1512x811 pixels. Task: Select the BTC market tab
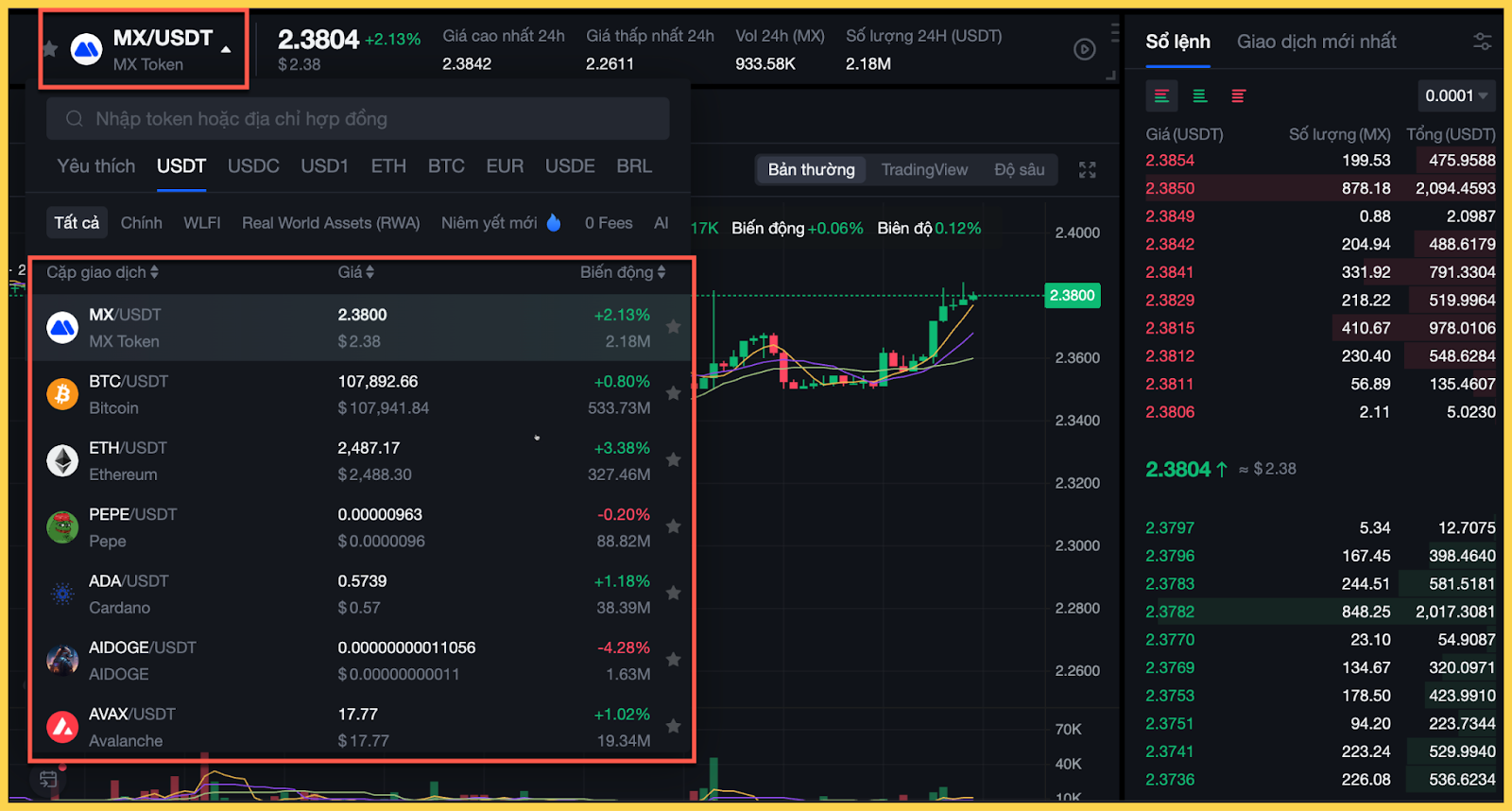pyautogui.click(x=446, y=166)
